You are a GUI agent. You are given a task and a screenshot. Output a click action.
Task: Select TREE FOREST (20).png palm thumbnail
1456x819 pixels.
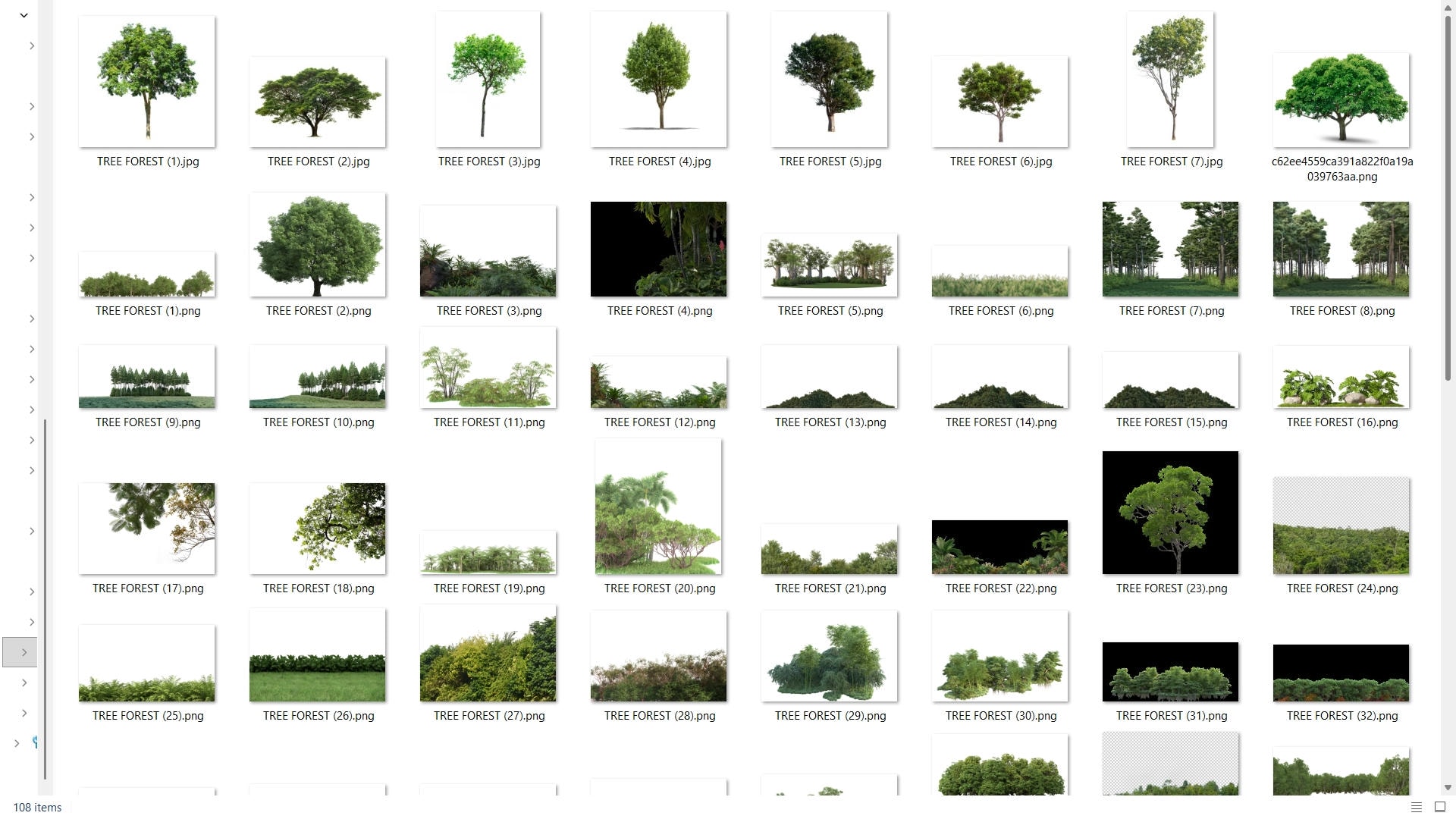click(x=658, y=507)
